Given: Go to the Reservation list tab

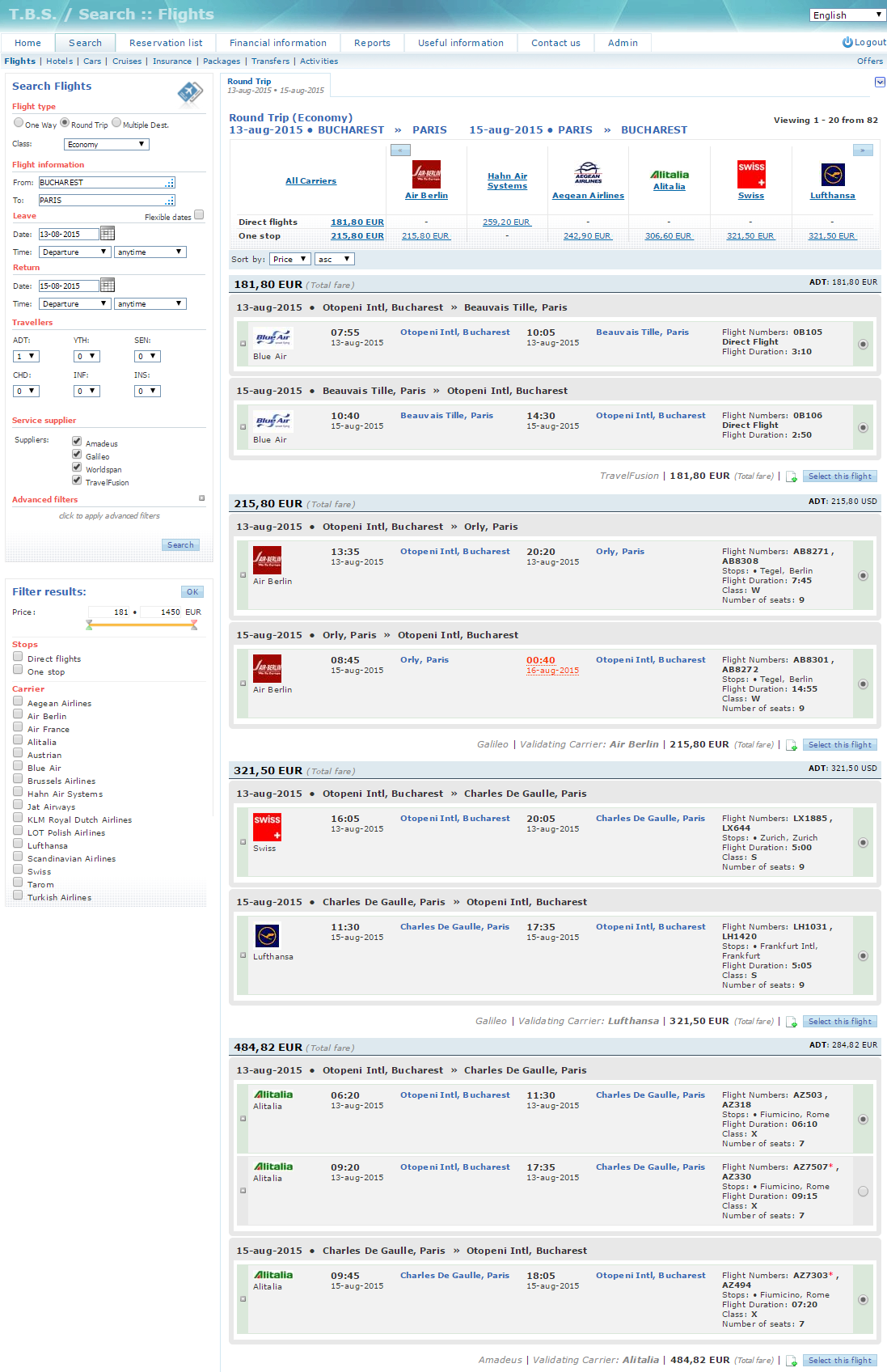Looking at the screenshot, I should (166, 43).
